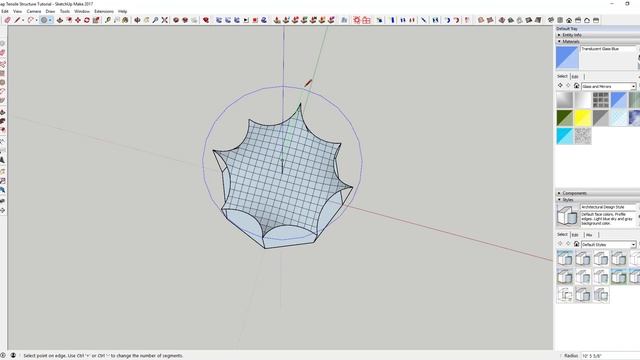
Task: Select the Circle shape tool
Action: [44, 20]
